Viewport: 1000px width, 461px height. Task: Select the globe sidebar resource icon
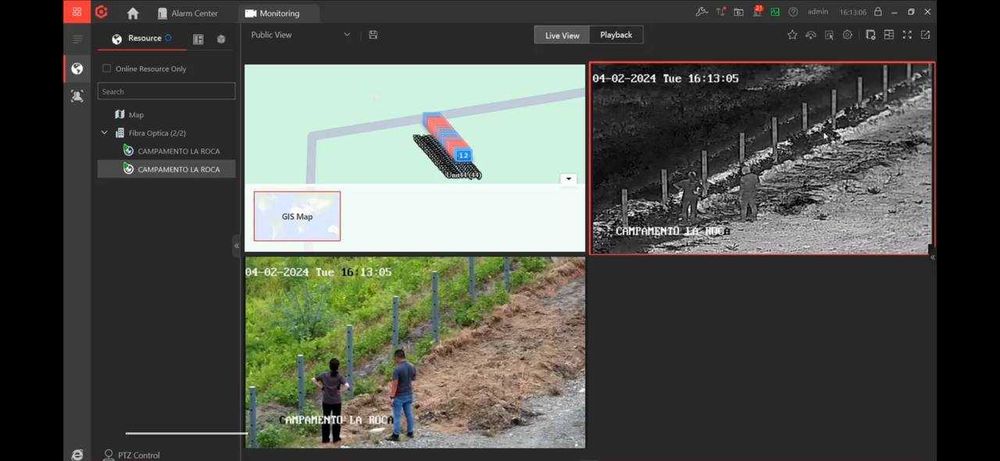[x=77, y=69]
